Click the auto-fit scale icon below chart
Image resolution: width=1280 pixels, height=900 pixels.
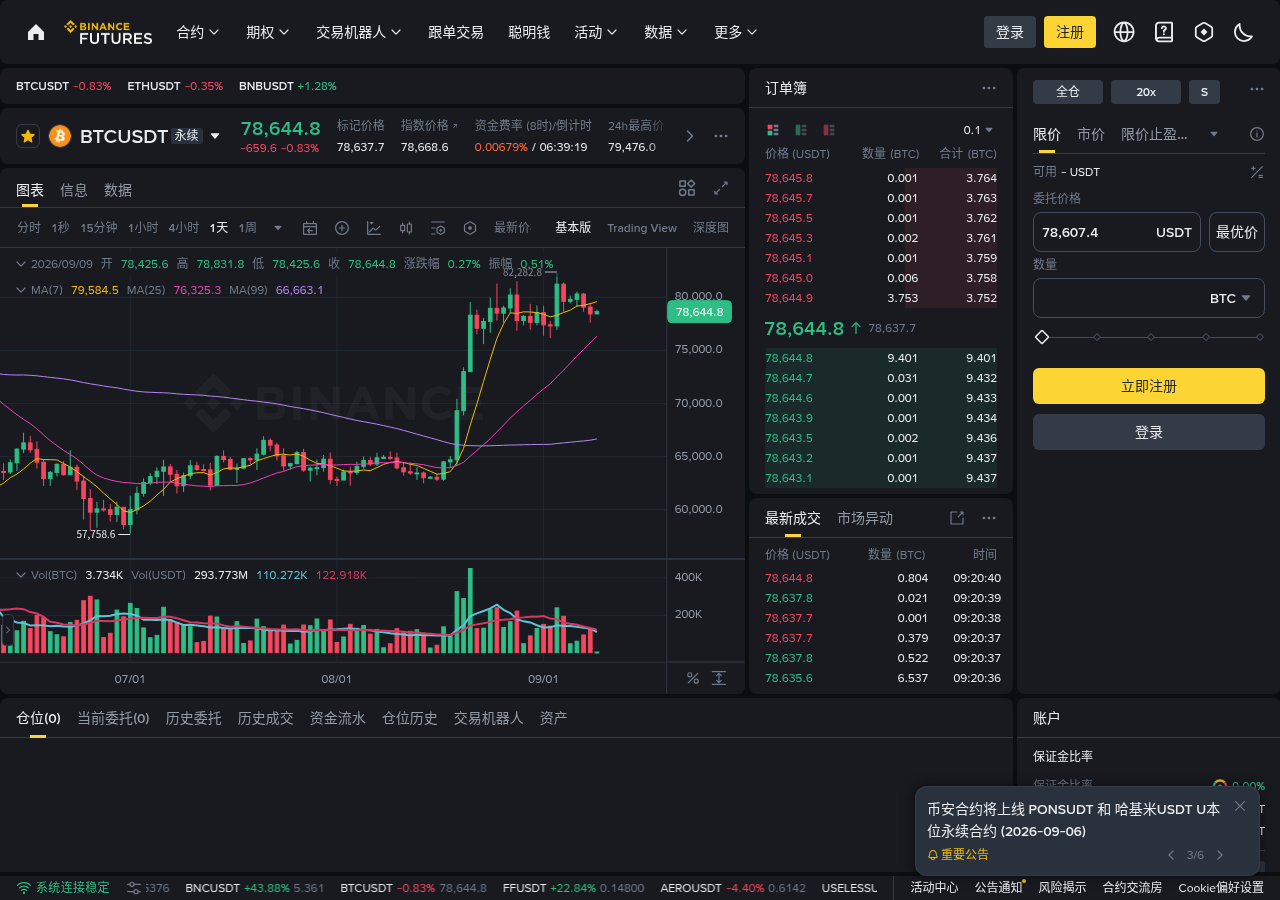coord(719,678)
